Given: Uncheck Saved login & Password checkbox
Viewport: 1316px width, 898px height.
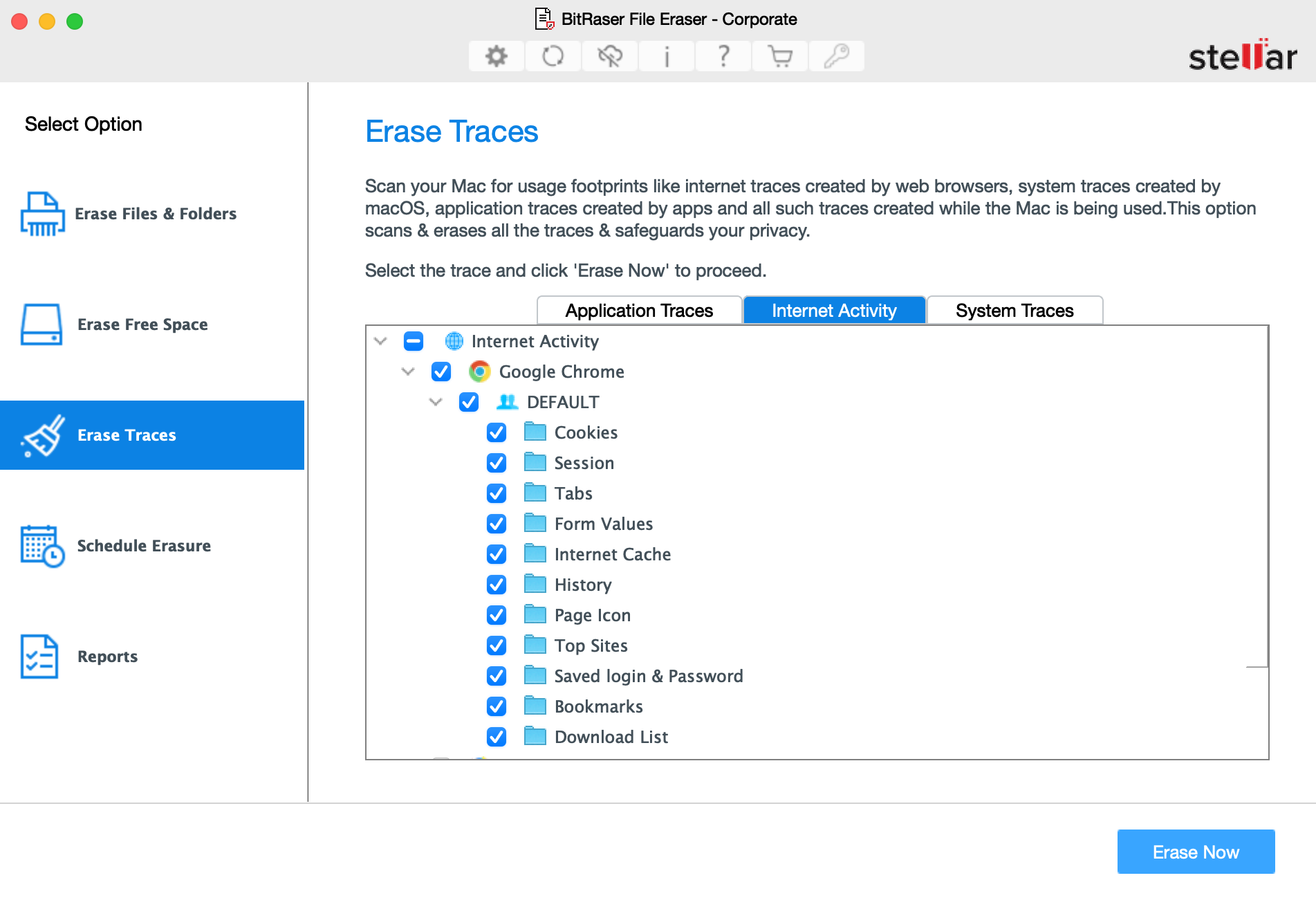Looking at the screenshot, I should pos(497,676).
